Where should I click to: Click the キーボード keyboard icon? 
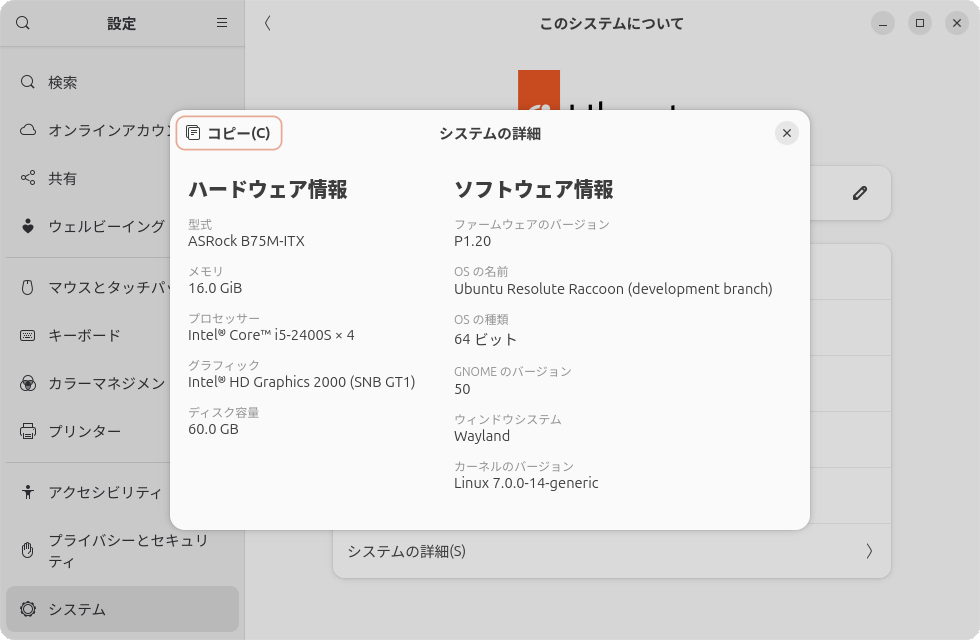28,335
